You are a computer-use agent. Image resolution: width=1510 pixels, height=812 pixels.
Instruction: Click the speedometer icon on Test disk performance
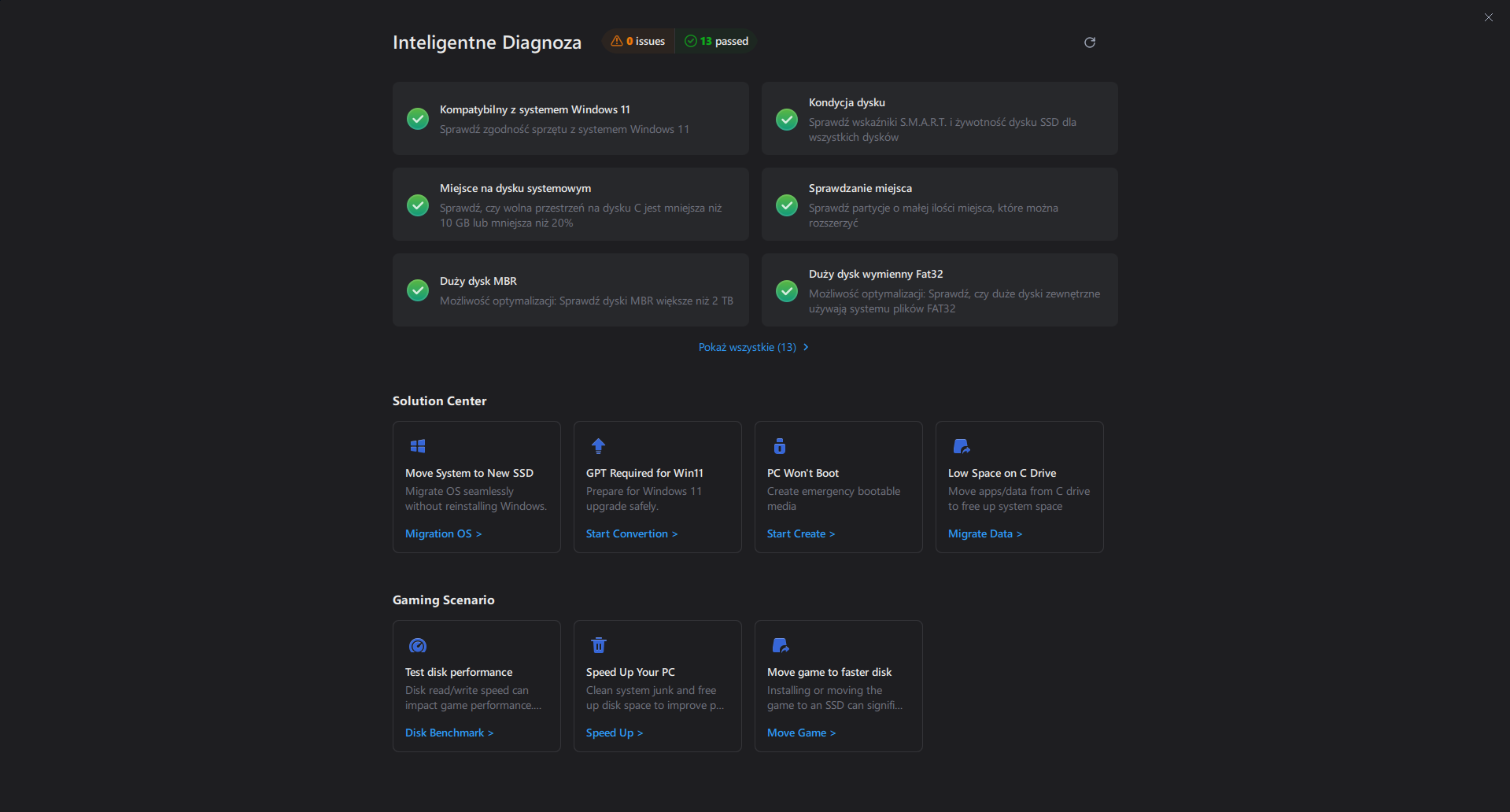click(418, 645)
